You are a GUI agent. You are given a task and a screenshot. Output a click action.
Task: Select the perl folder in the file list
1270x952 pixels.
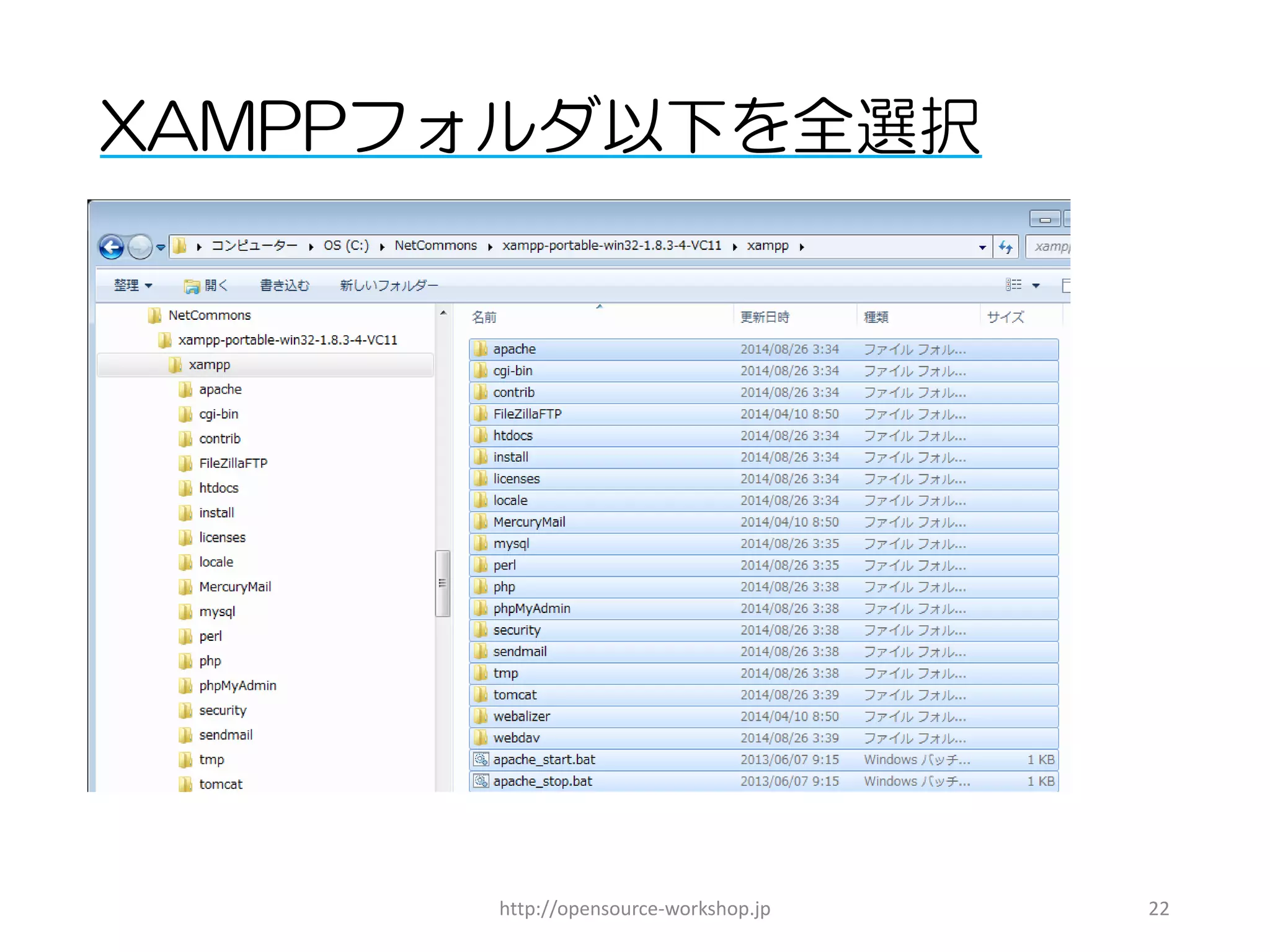point(763,566)
